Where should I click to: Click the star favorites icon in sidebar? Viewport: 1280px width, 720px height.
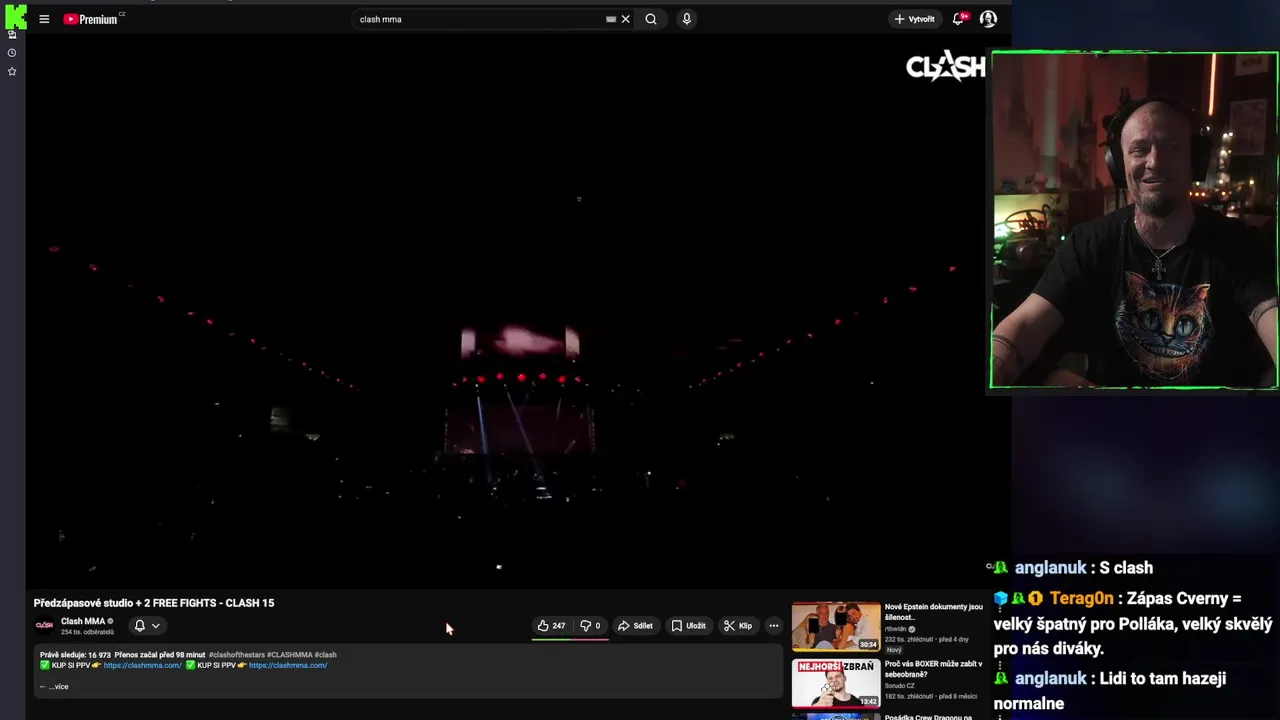pos(12,72)
